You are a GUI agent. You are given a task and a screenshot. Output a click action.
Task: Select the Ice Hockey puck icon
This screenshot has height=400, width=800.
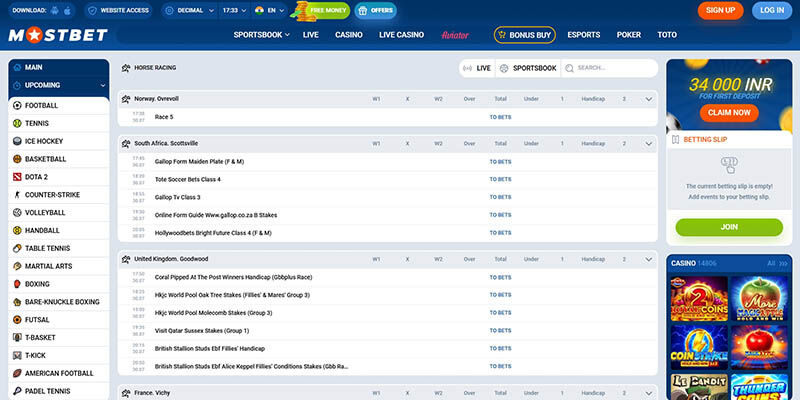pyautogui.click(x=17, y=141)
